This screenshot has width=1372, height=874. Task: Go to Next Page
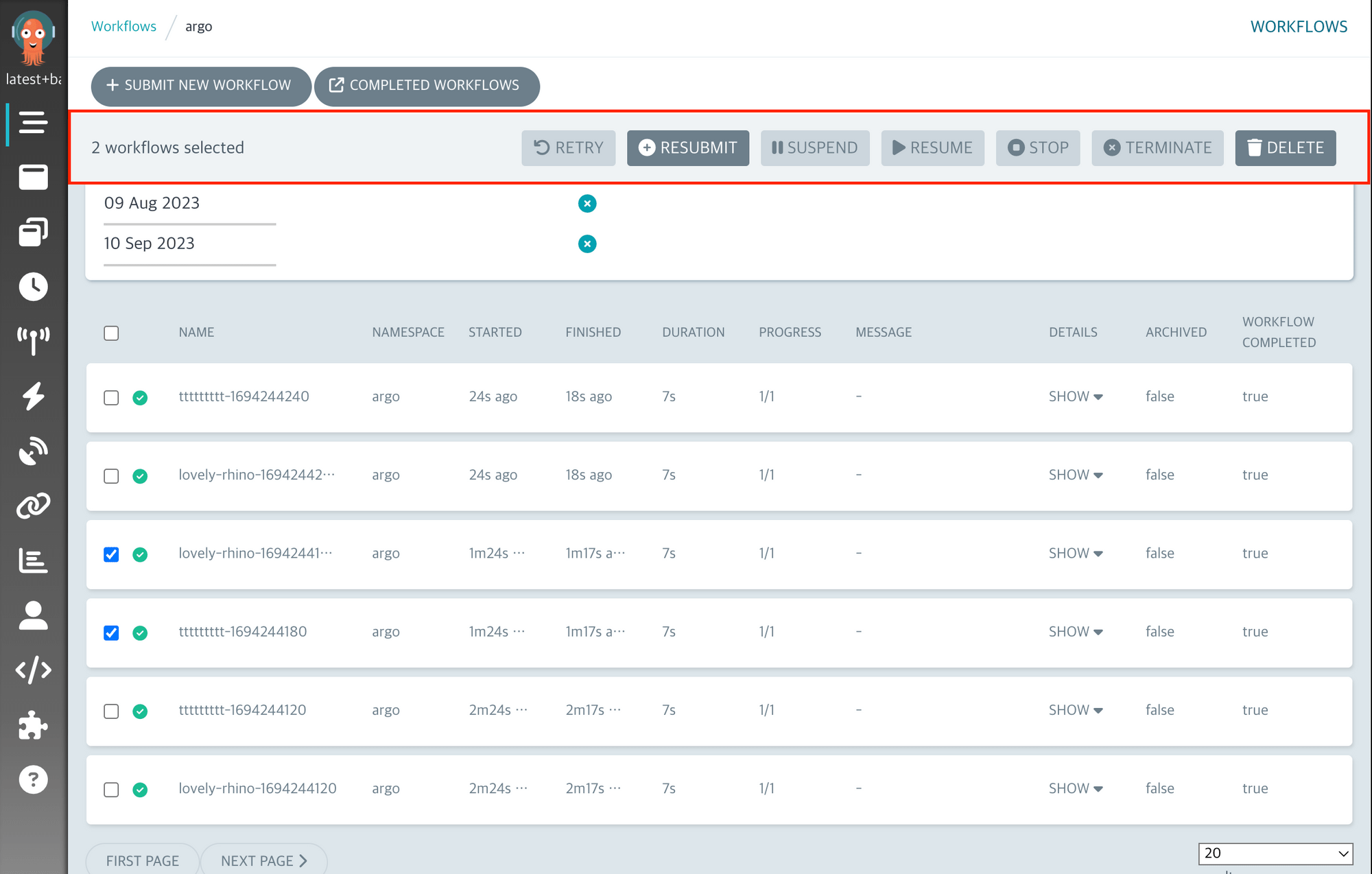click(x=264, y=860)
